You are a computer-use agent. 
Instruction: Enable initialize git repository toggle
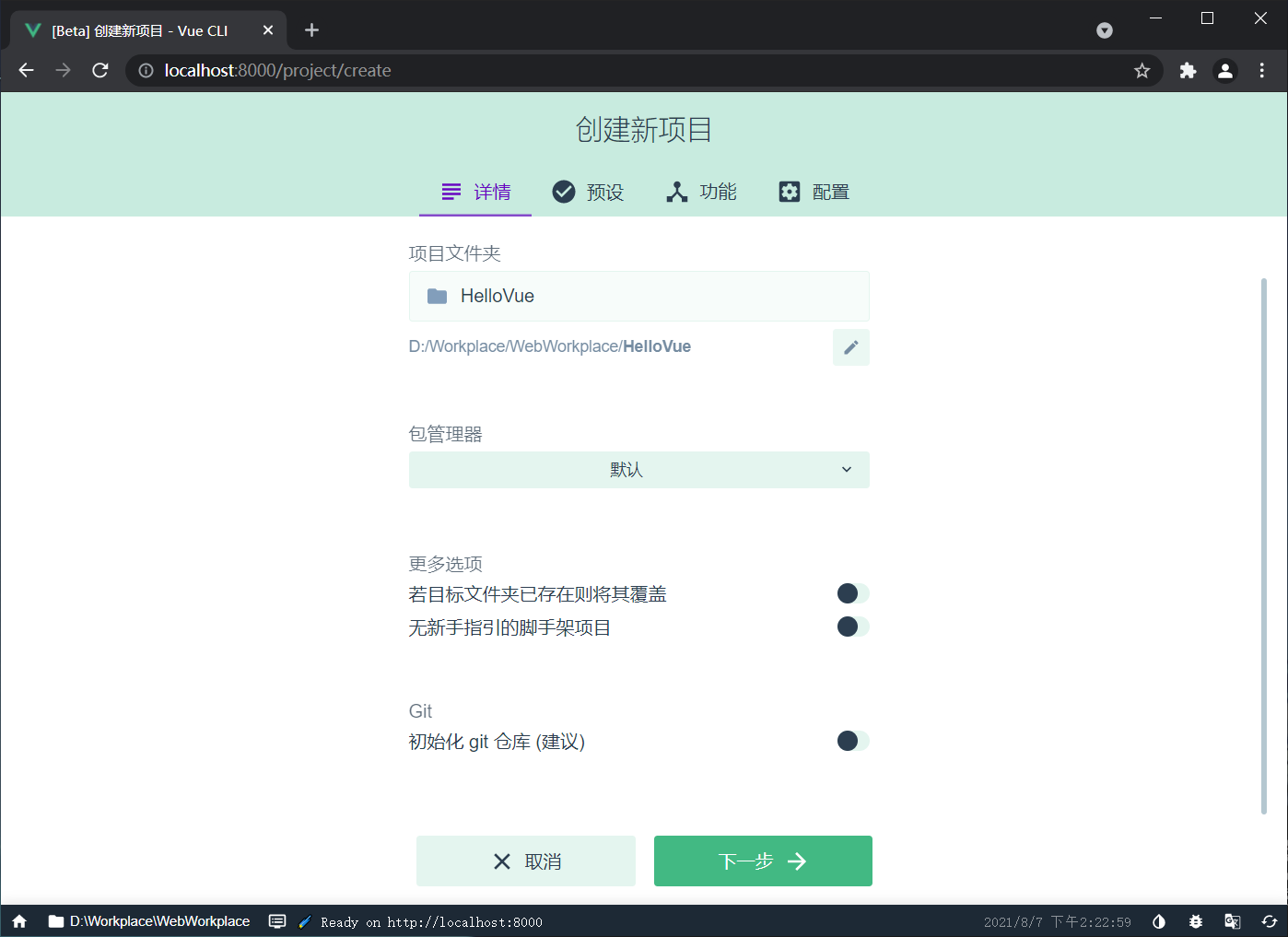pyautogui.click(x=852, y=741)
